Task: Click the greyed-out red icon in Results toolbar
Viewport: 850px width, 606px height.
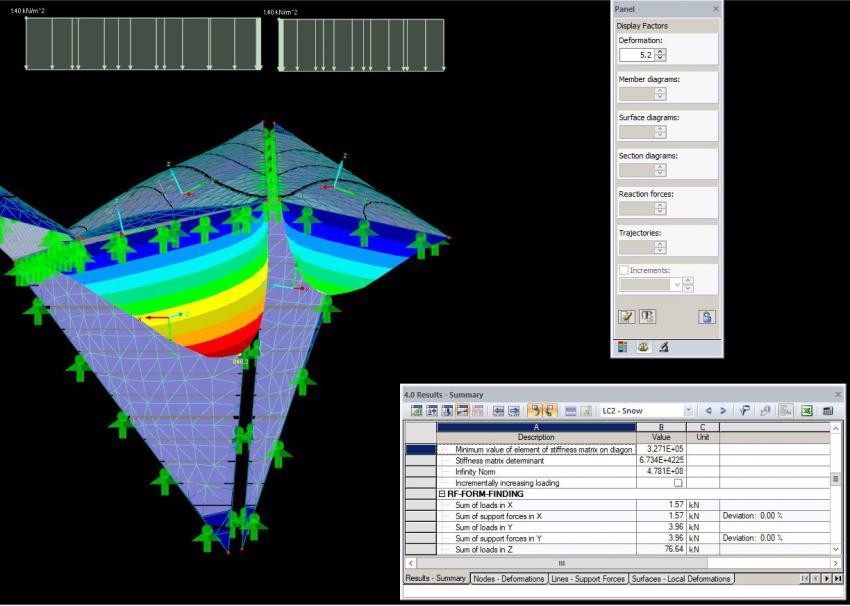Action: (478, 411)
